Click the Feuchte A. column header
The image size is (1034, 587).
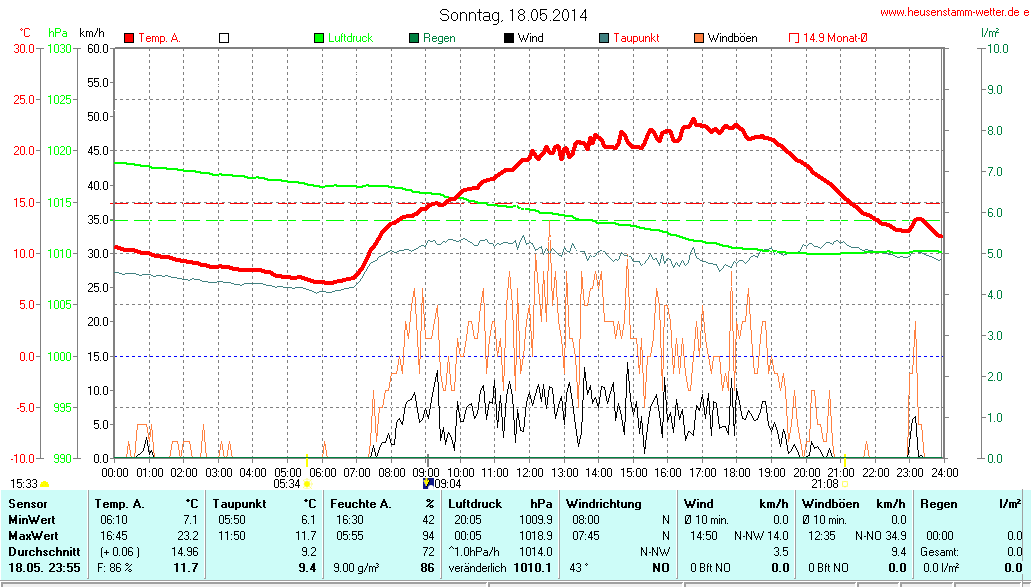coord(361,504)
